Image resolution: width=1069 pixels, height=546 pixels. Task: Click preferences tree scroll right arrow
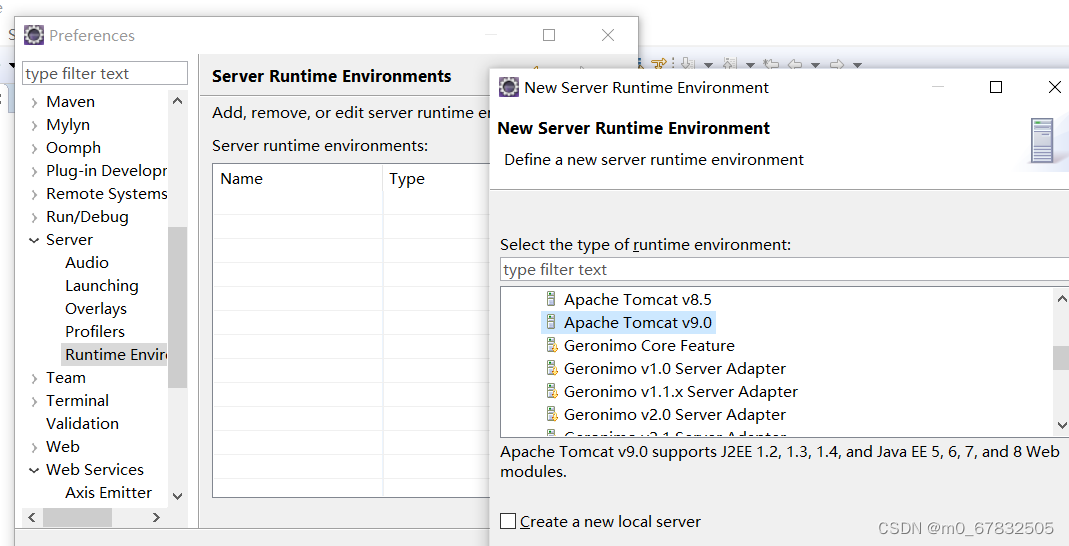click(156, 517)
